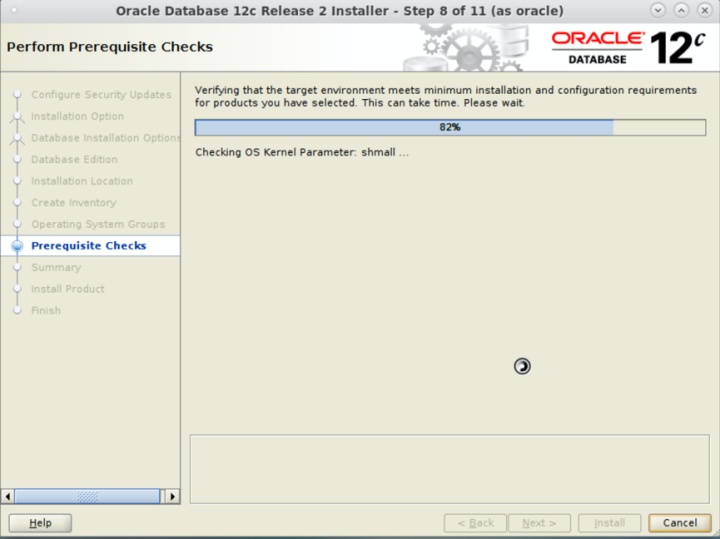Image resolution: width=720 pixels, height=539 pixels.
Task: Click the Prerequisite Checks step bullet icon
Action: pos(17,246)
